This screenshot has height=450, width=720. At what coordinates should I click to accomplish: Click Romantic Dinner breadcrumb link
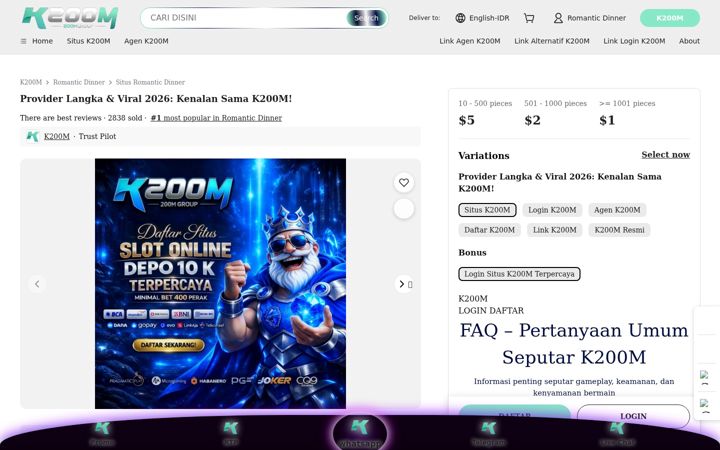click(79, 82)
